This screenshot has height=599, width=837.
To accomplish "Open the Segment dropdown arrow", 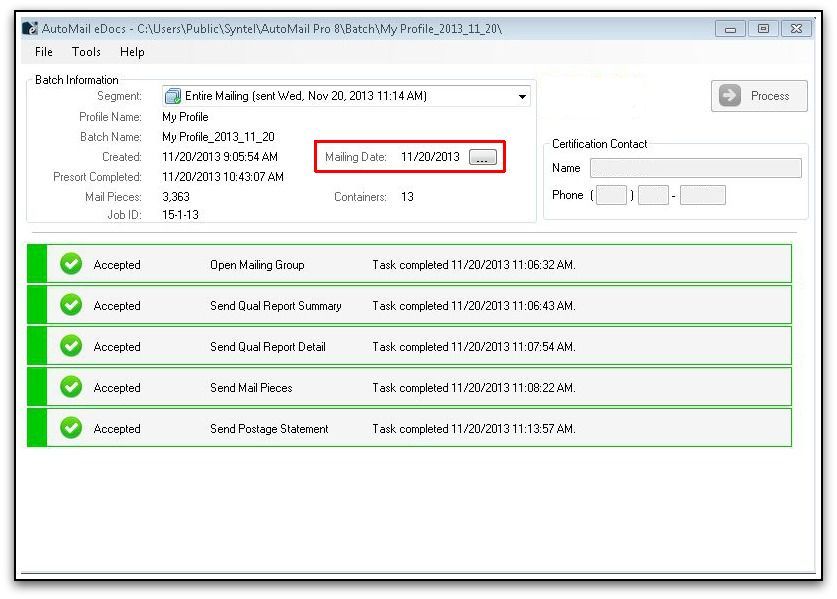I will (522, 97).
